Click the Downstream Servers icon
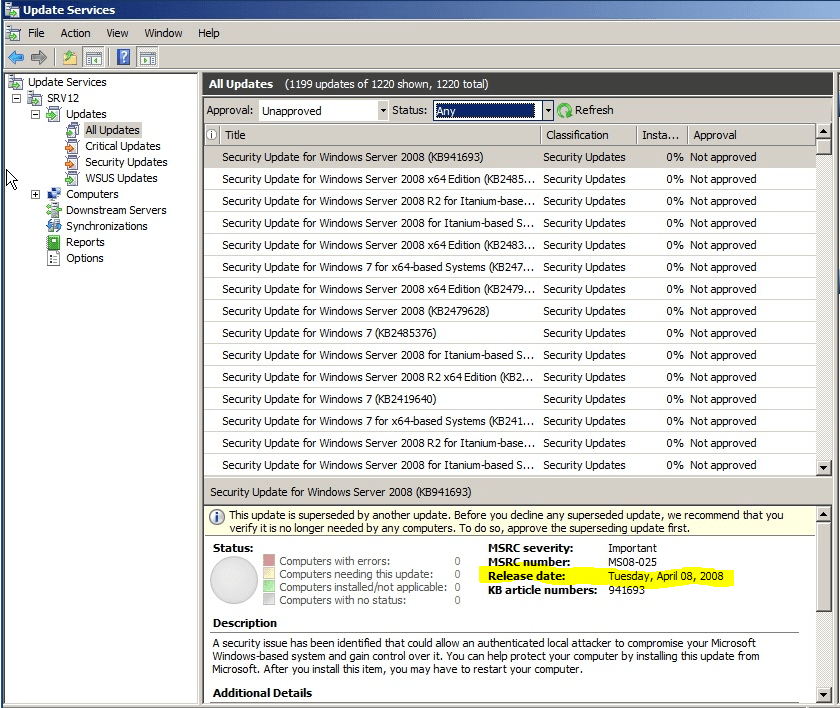Screen dimensions: 840x708 (x=54, y=210)
